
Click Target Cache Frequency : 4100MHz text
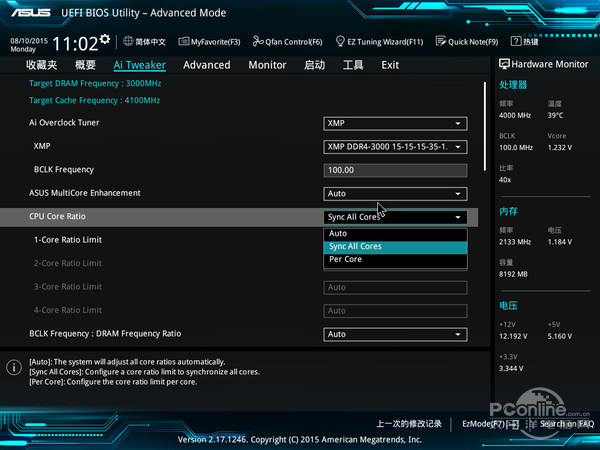(x=95, y=100)
